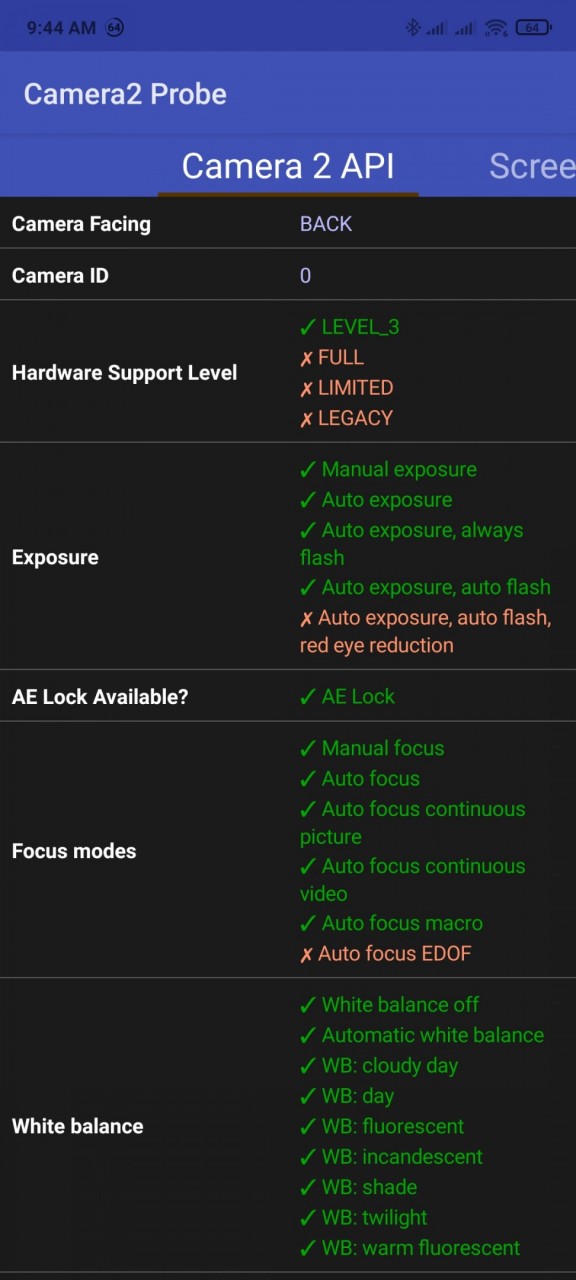Tap the Camera2 Probe app title

125,94
